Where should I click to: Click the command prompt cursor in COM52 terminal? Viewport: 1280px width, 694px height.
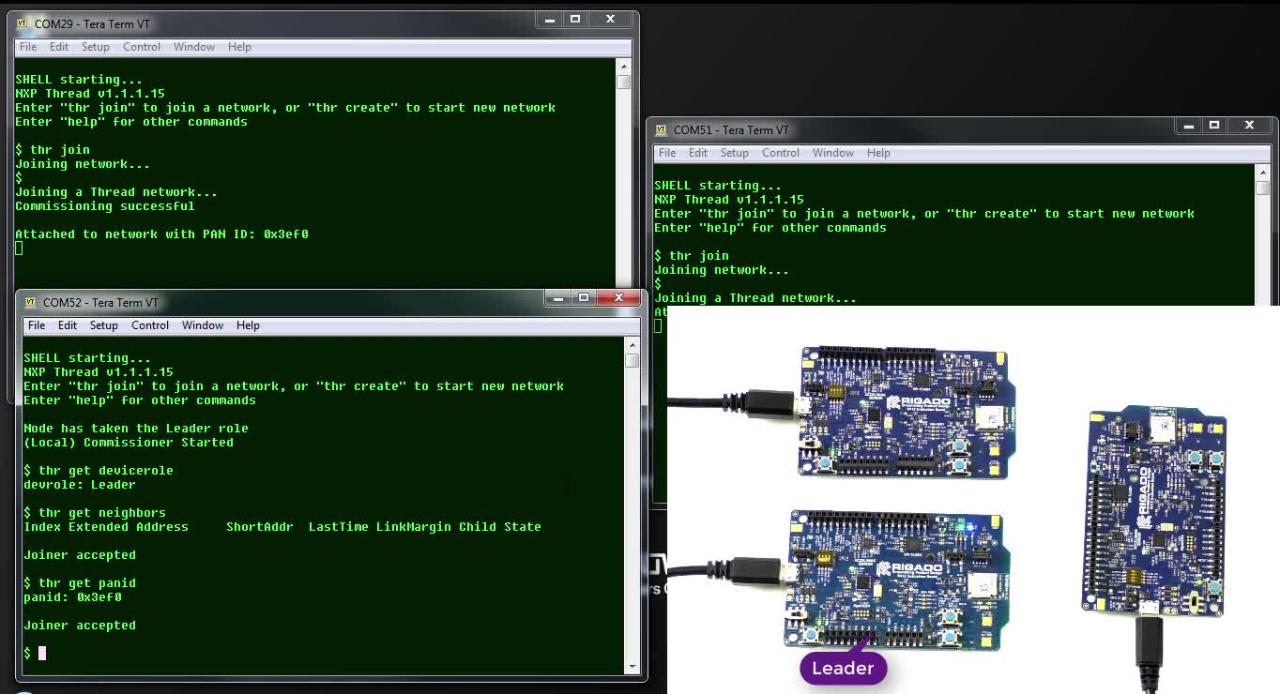click(42, 653)
